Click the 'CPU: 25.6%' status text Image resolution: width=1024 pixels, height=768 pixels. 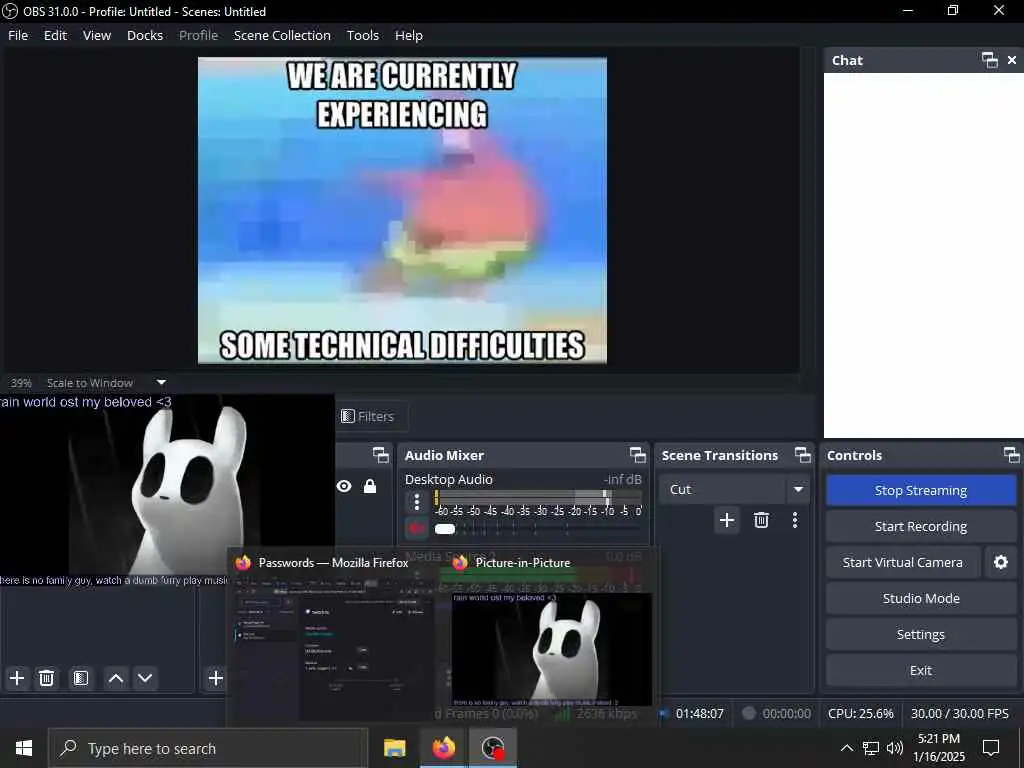[x=861, y=714]
